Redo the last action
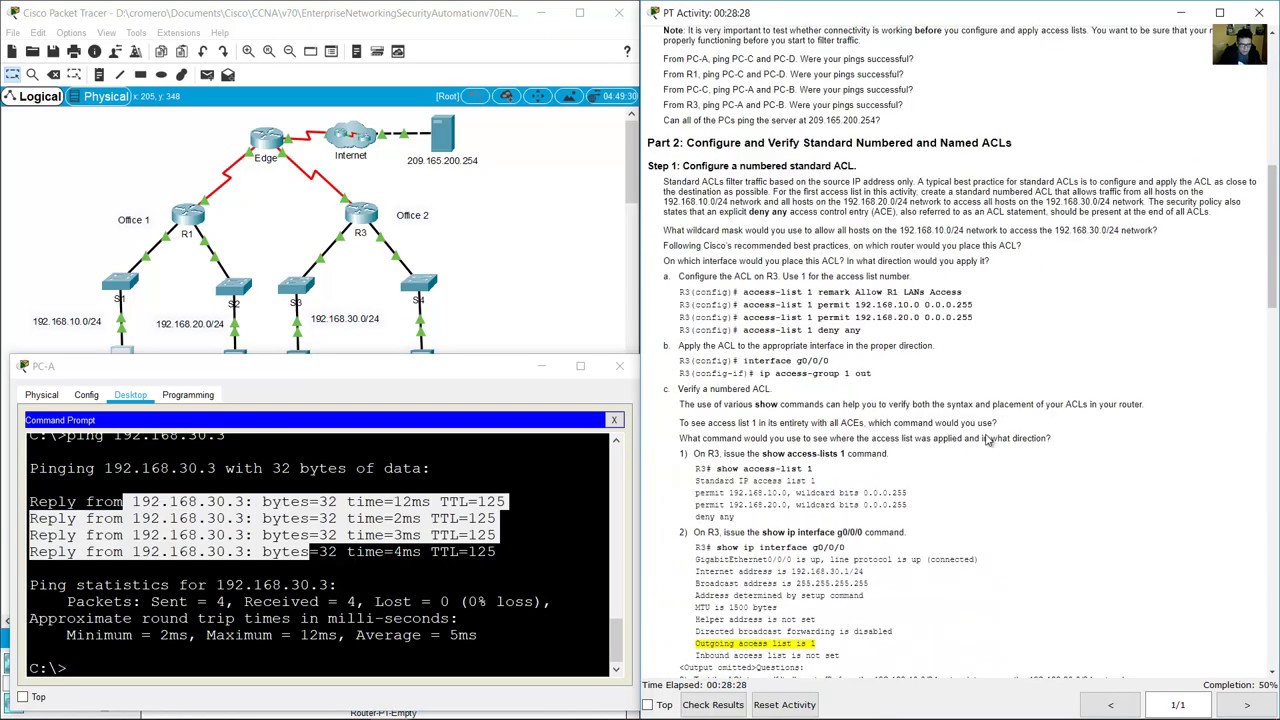 [x=224, y=51]
